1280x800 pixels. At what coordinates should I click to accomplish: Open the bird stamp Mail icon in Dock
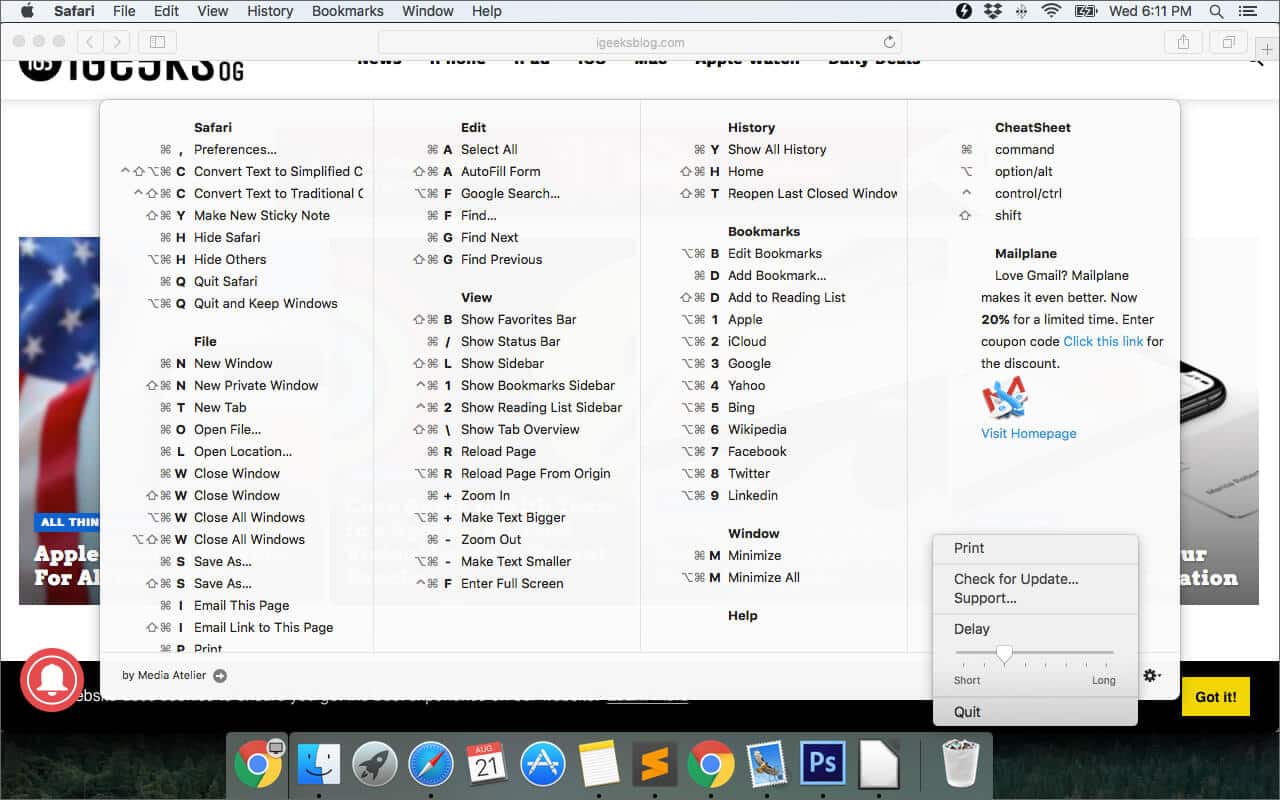click(x=767, y=766)
